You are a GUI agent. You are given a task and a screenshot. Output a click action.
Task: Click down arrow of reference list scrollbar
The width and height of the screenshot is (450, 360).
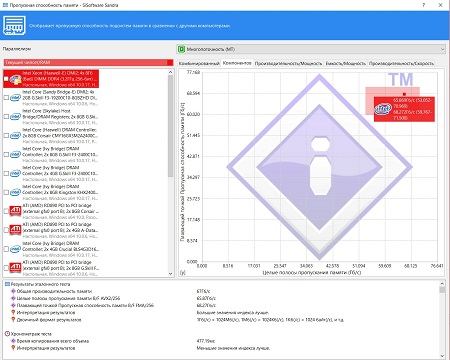tap(171, 274)
